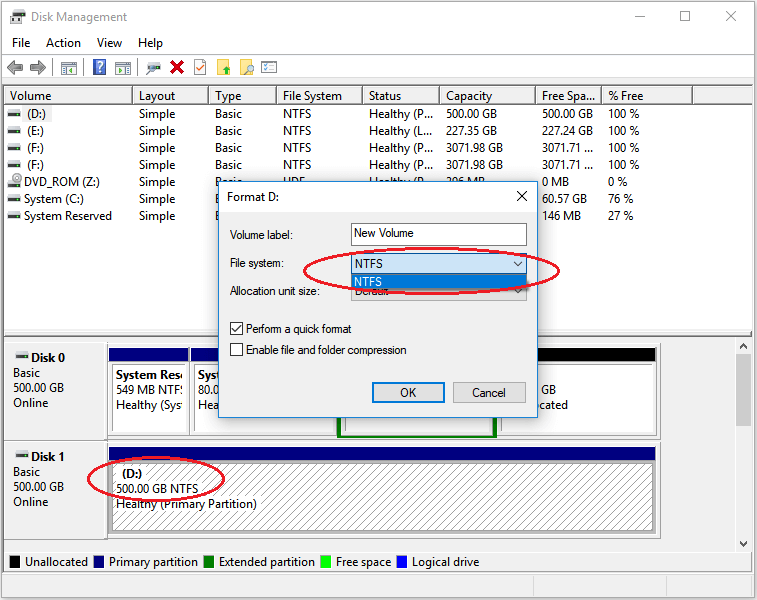Click in the Volume label text field
This screenshot has height=600, width=757.
pos(438,234)
